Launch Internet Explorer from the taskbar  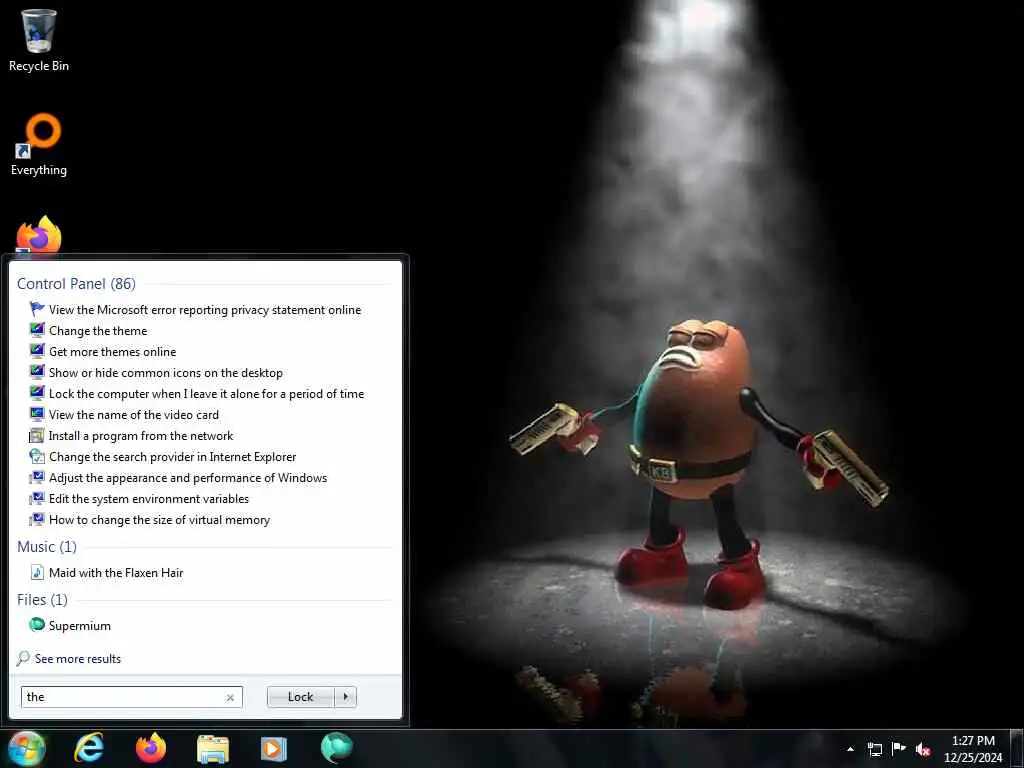click(x=88, y=748)
